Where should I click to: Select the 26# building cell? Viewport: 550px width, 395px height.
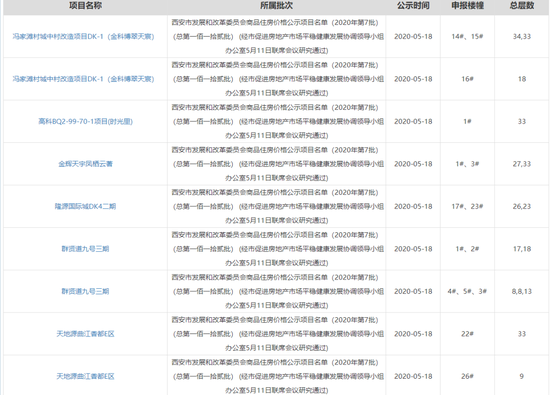[467, 376]
